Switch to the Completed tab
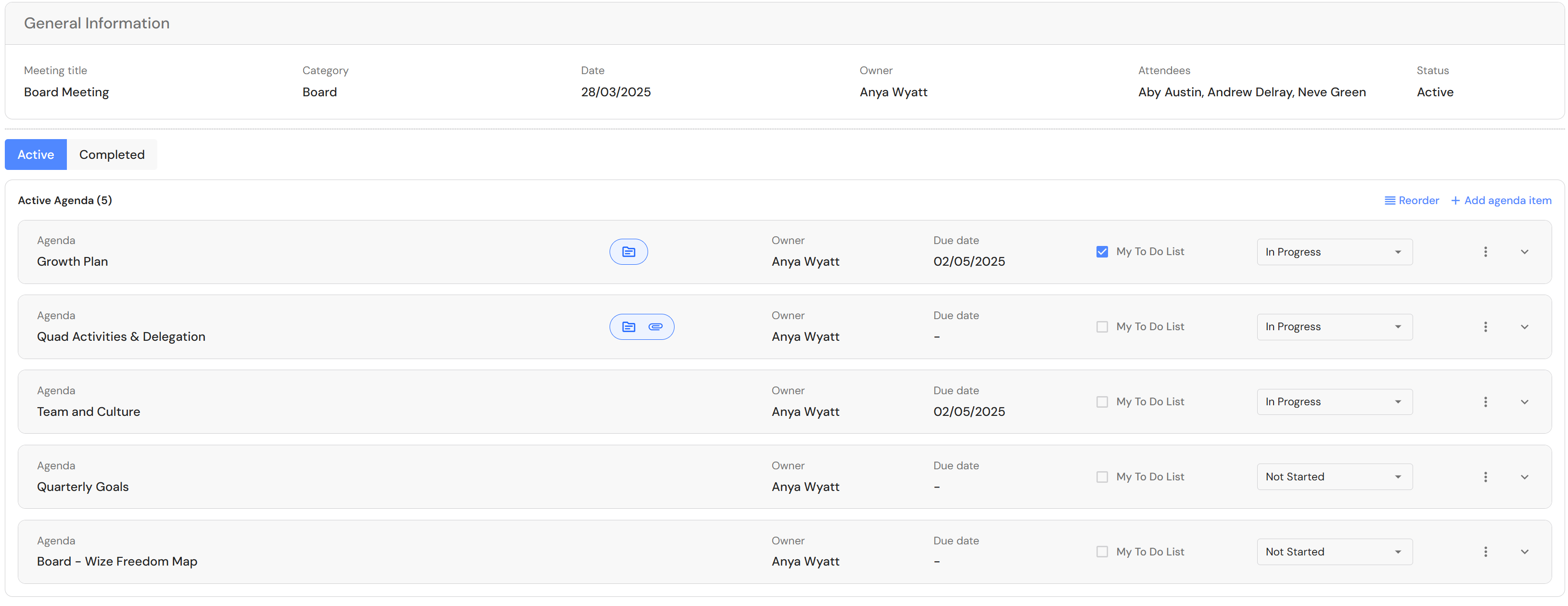Image resolution: width=1568 pixels, height=606 pixels. tap(112, 155)
